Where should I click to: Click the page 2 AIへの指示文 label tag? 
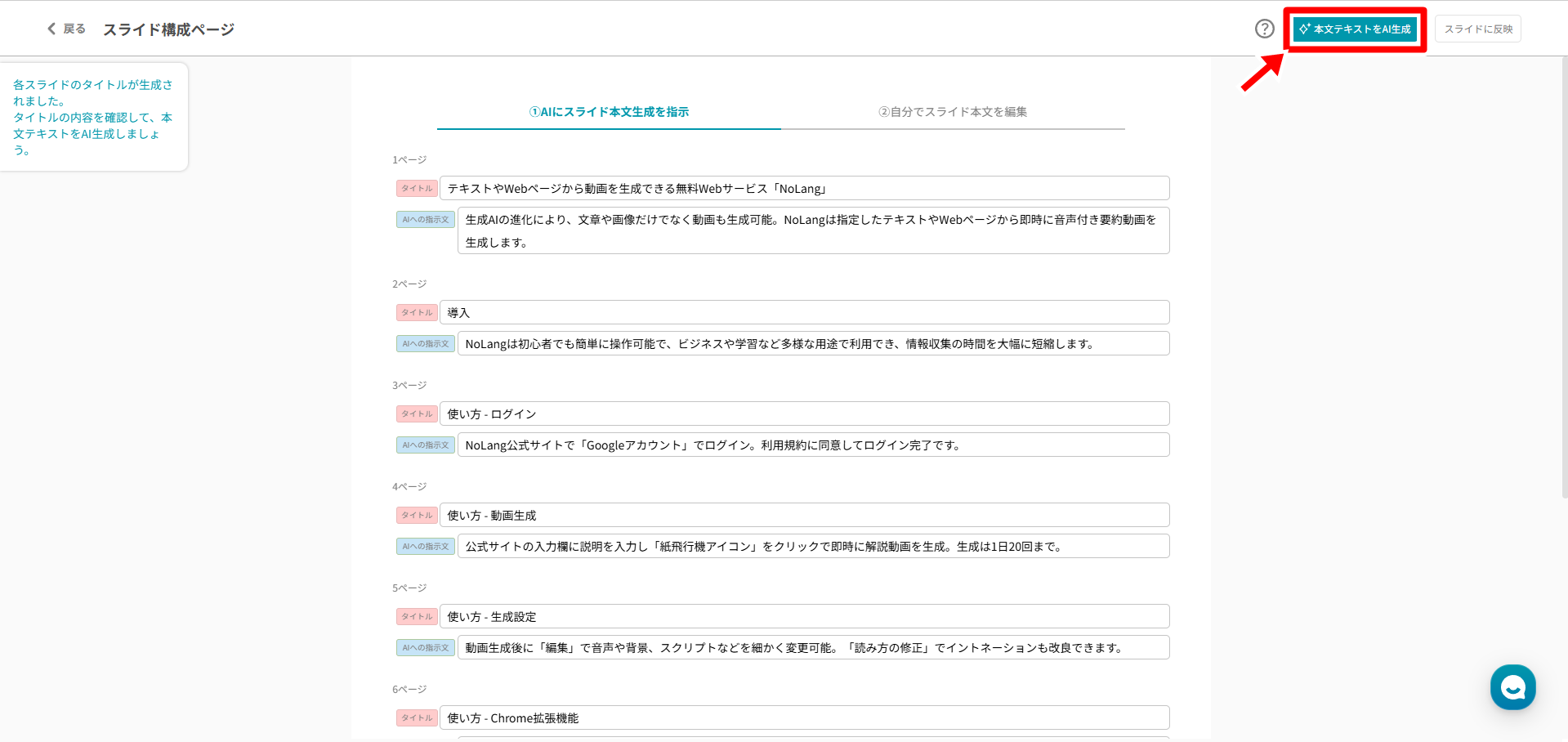tap(426, 343)
